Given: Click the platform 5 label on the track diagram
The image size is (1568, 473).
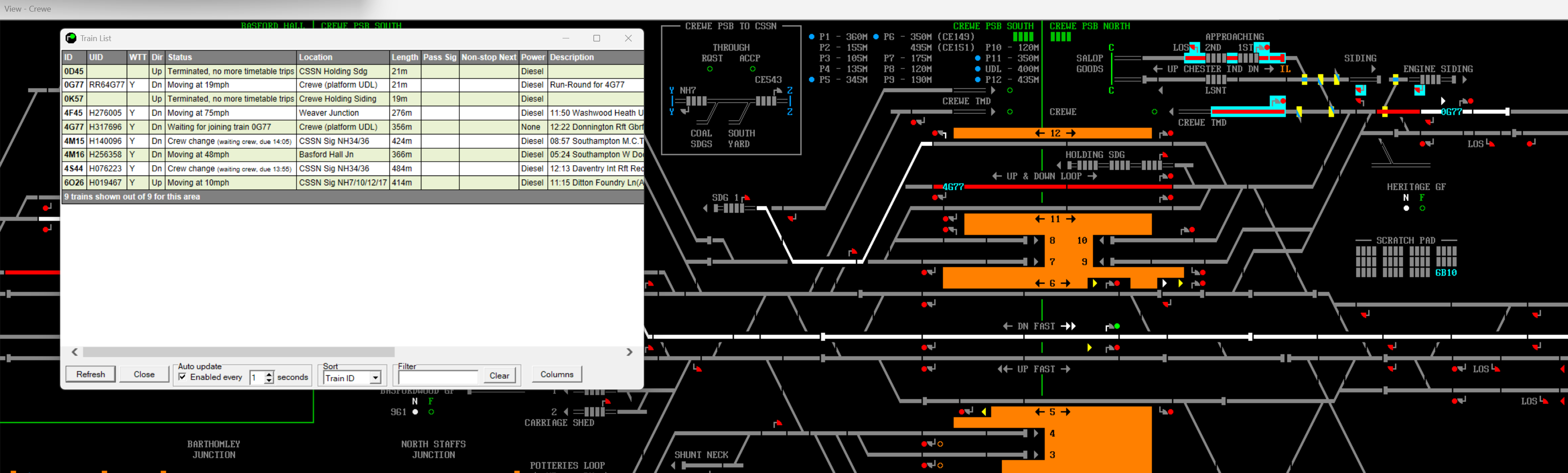Looking at the screenshot, I should [x=1052, y=412].
